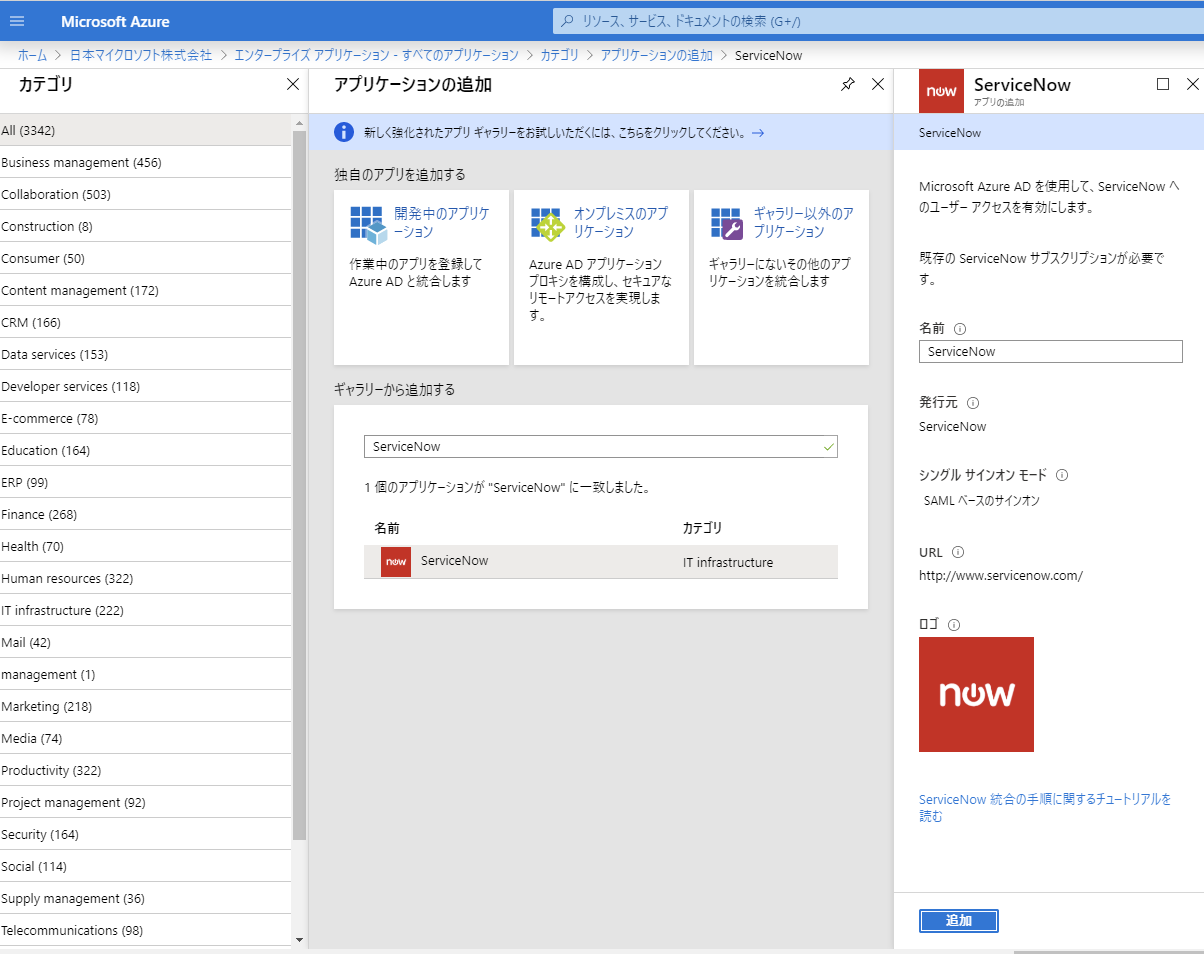Pin the アプリケーションの追加 blade
The image size is (1204, 954).
848,85
